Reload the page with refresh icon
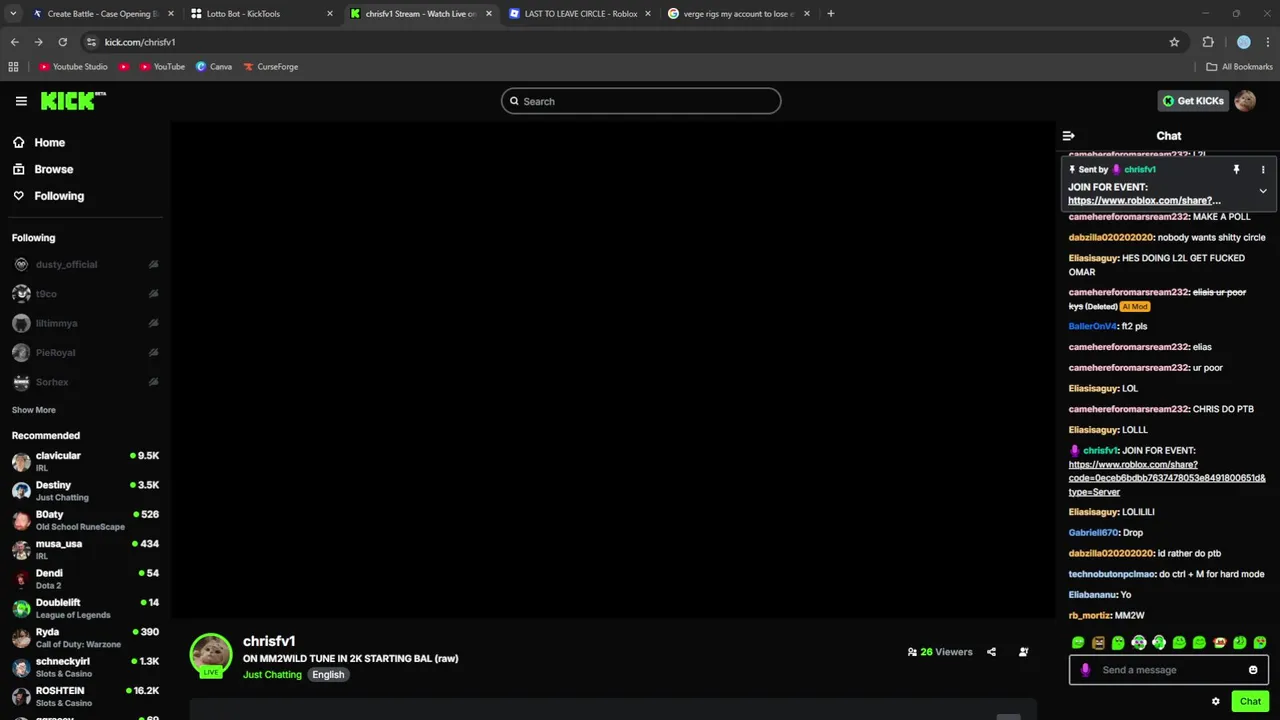Viewport: 1280px width, 720px height. point(62,42)
